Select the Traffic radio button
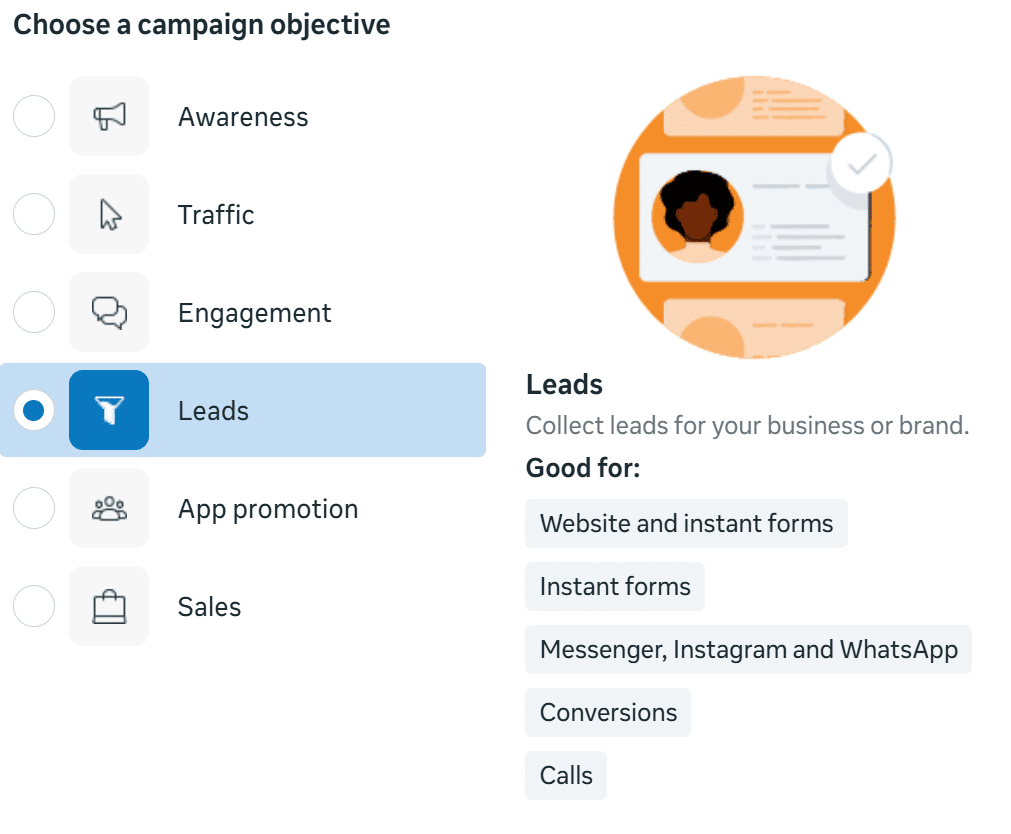Image resolution: width=1011 pixels, height=834 pixels. (34, 215)
